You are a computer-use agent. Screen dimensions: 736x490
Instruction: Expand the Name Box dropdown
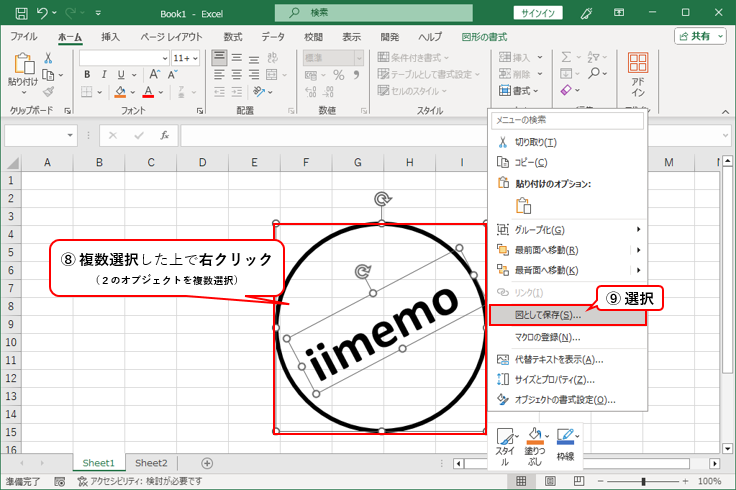pos(70,136)
